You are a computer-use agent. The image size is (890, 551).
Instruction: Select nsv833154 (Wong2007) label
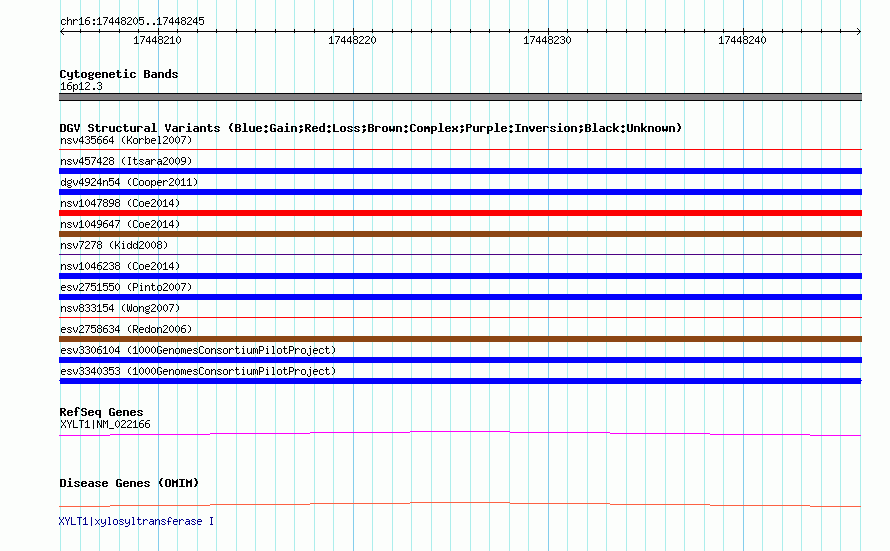click(x=120, y=308)
